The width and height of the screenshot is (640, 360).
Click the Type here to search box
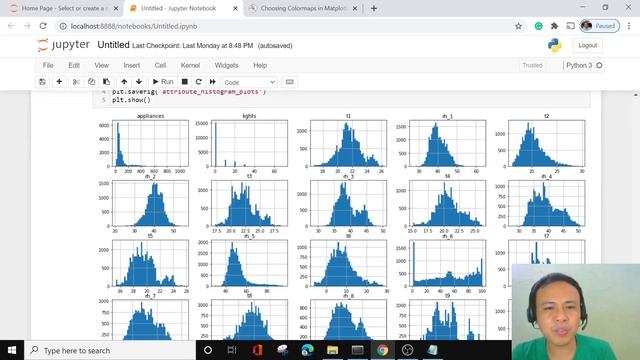[110, 350]
